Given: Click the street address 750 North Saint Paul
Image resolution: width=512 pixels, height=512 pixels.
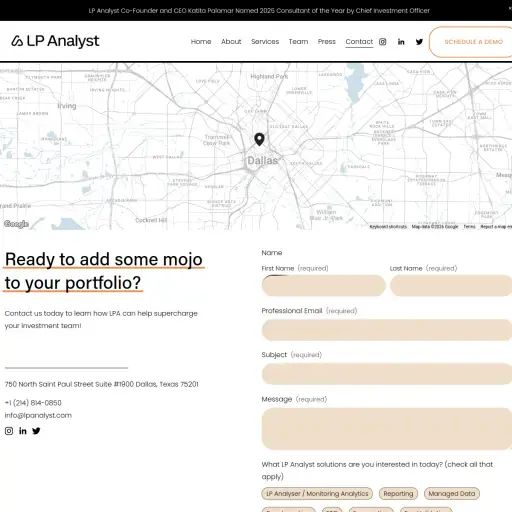Looking at the screenshot, I should 101,384.
